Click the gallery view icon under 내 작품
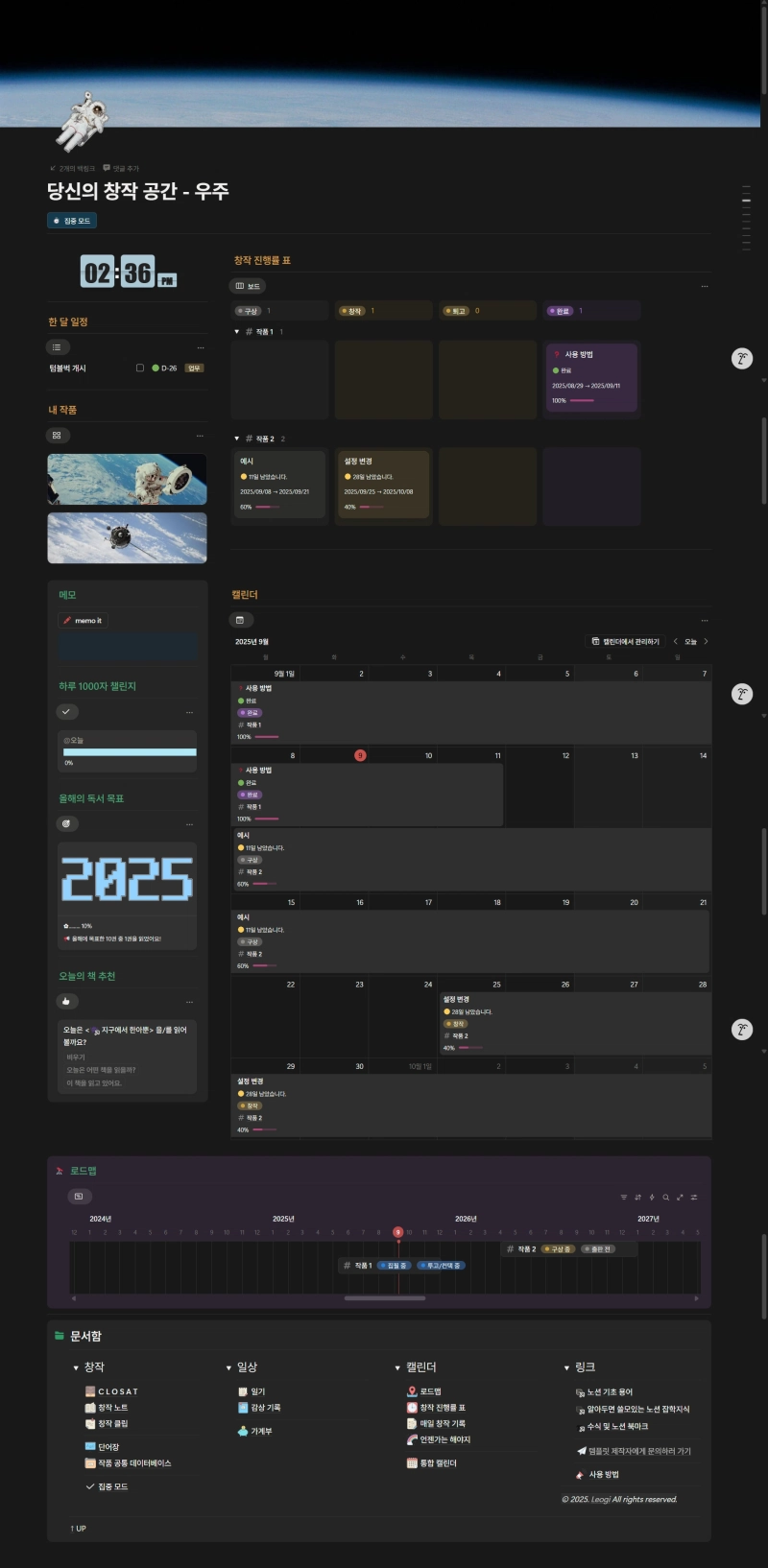 (x=58, y=436)
